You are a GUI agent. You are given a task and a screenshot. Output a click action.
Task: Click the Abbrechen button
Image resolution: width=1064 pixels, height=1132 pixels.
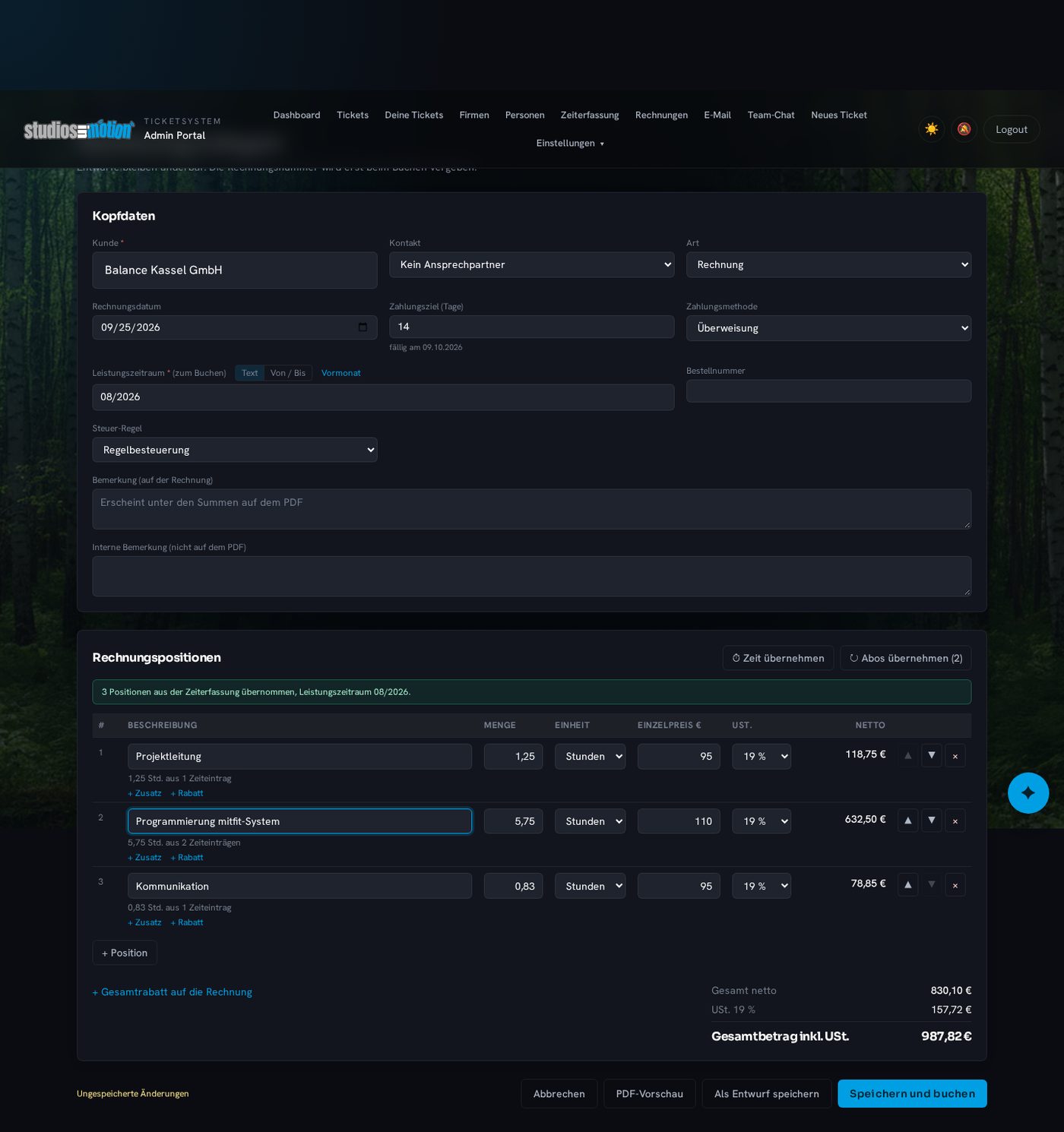559,1094
